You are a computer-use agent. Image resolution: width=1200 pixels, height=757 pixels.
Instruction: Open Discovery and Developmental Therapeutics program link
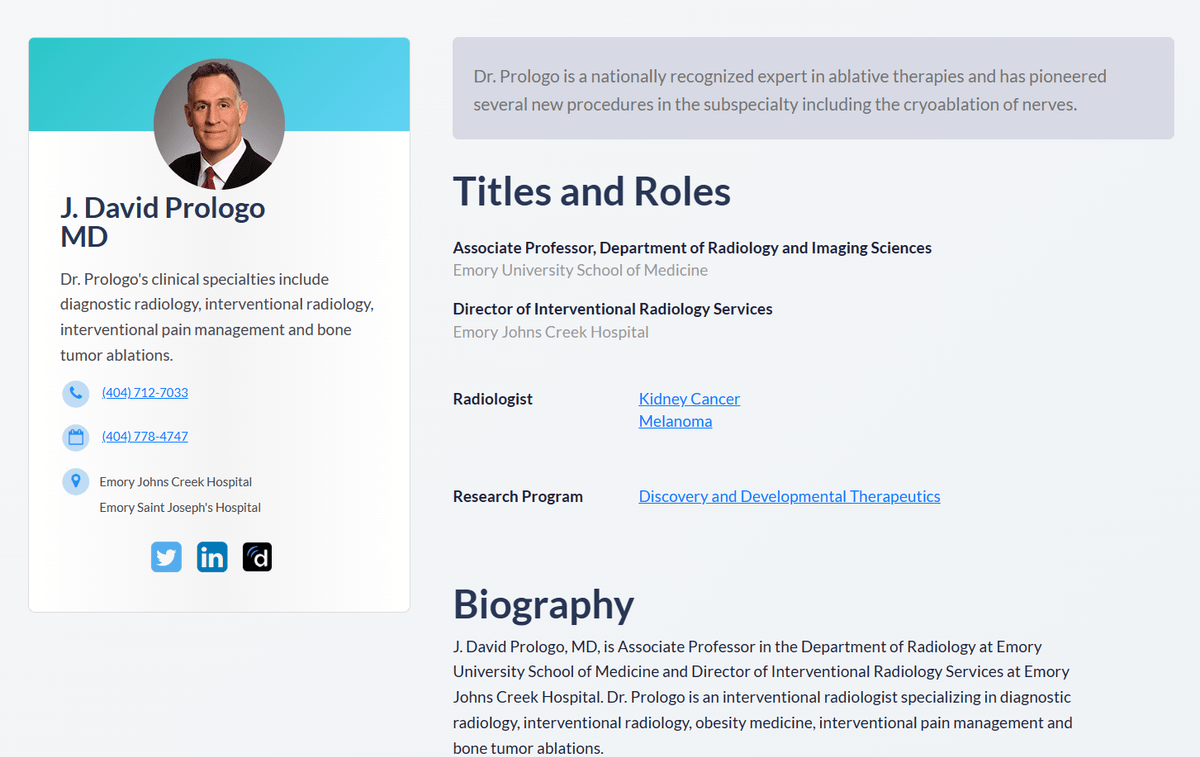[x=789, y=497]
